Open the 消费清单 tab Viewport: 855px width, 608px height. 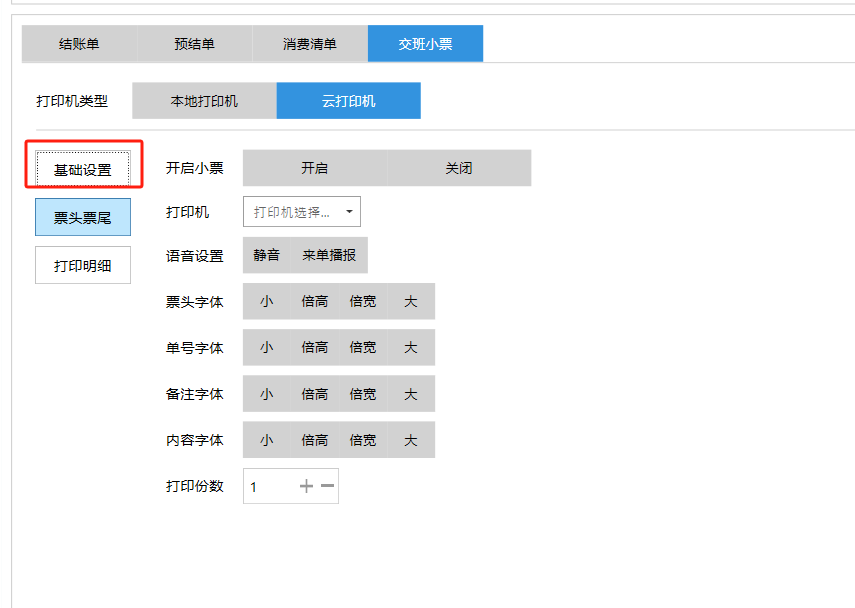[309, 44]
